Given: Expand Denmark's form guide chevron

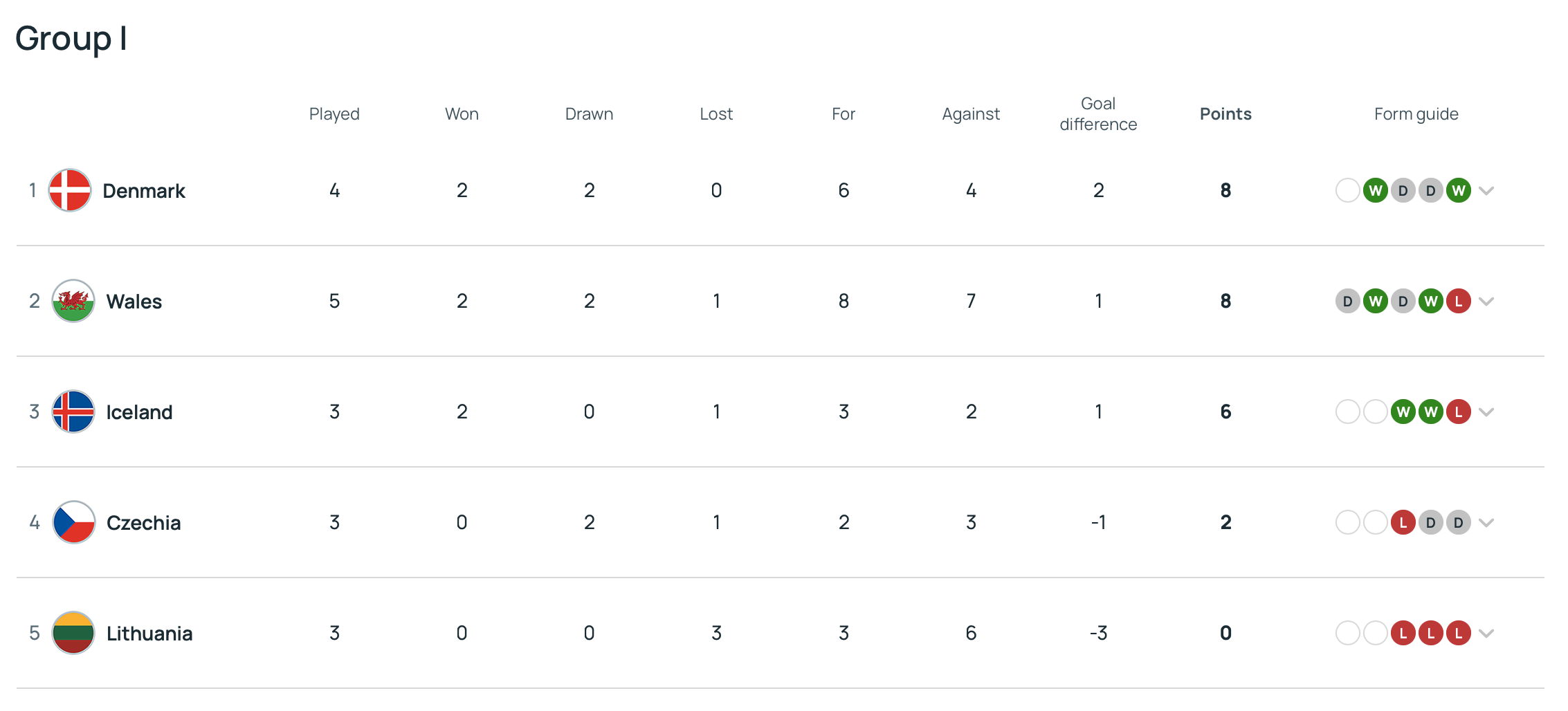Looking at the screenshot, I should click(x=1486, y=190).
